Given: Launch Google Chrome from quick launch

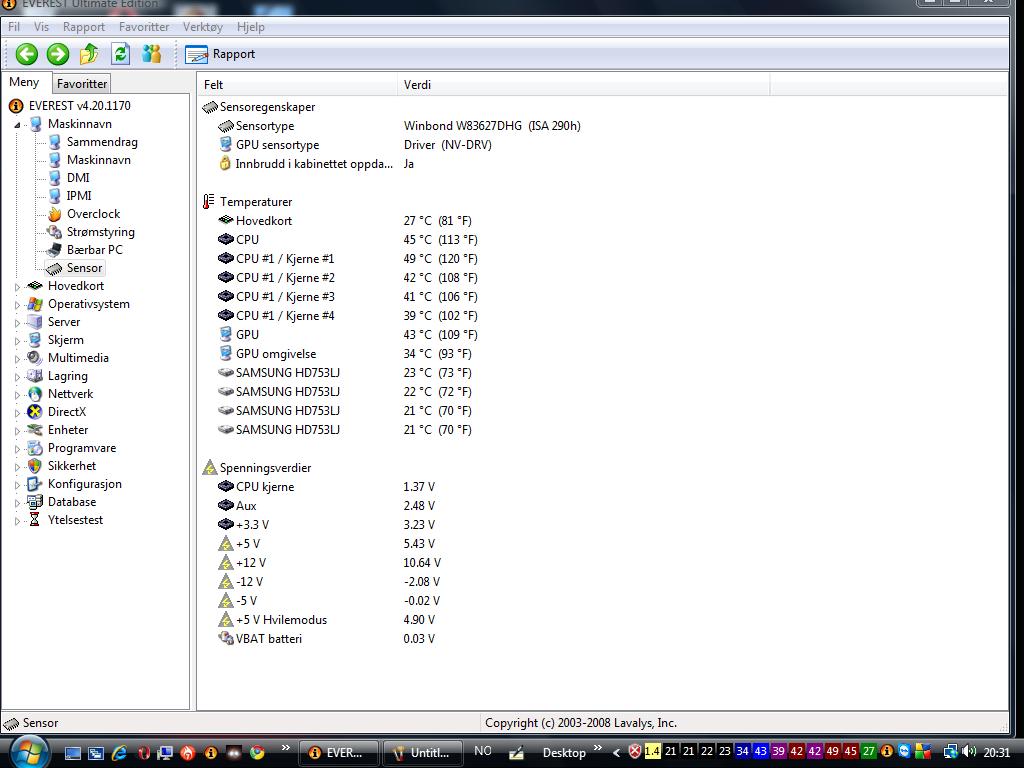Looking at the screenshot, I should (x=257, y=752).
